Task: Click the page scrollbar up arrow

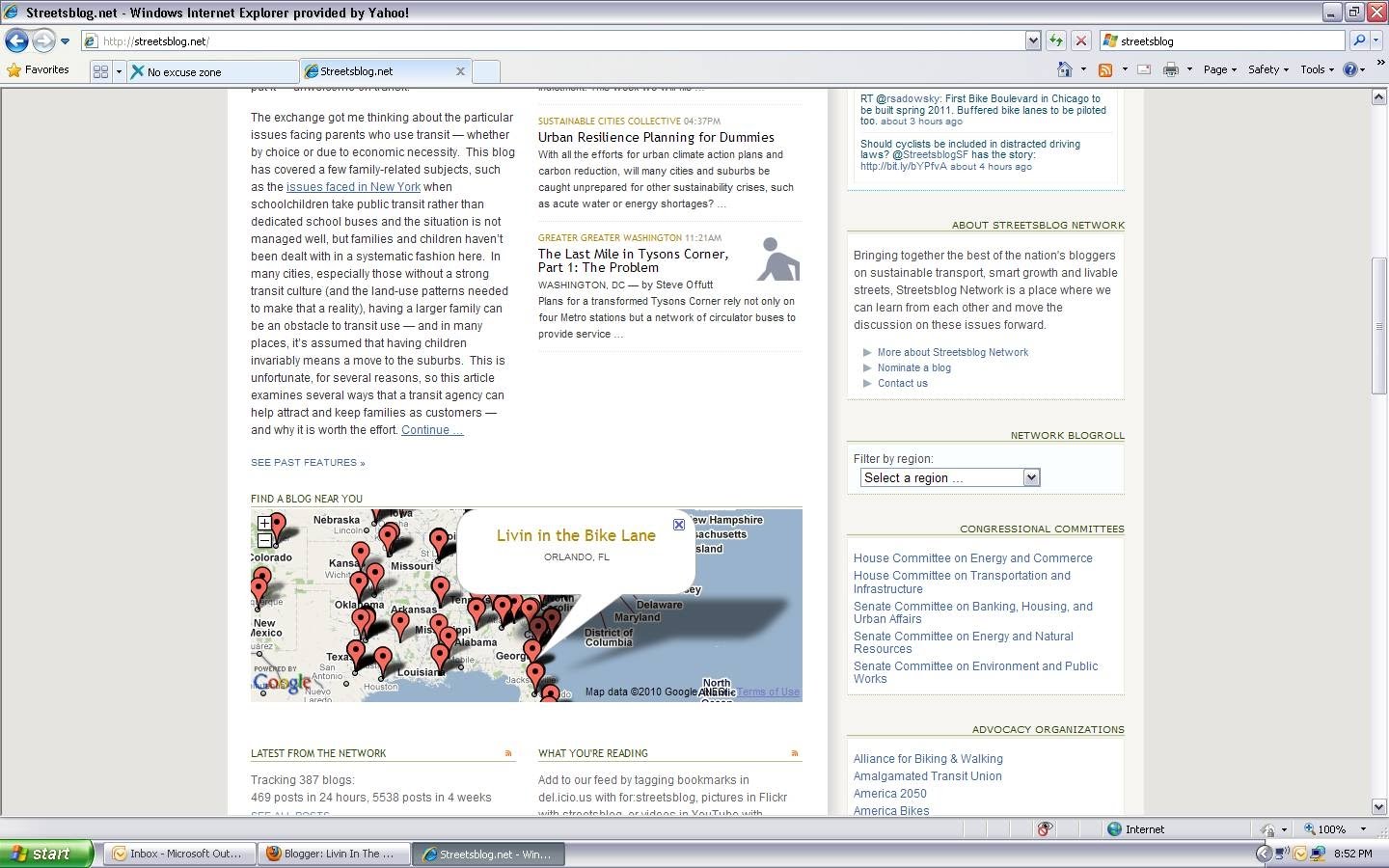Action: (x=1379, y=96)
